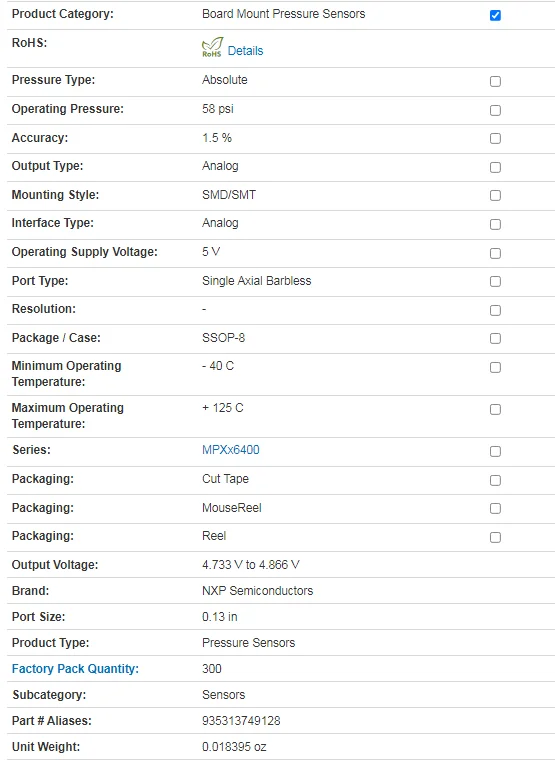The height and width of the screenshot is (760, 555).
Task: Tick the Operating Pressure 58 psi checkbox
Action: 495,111
